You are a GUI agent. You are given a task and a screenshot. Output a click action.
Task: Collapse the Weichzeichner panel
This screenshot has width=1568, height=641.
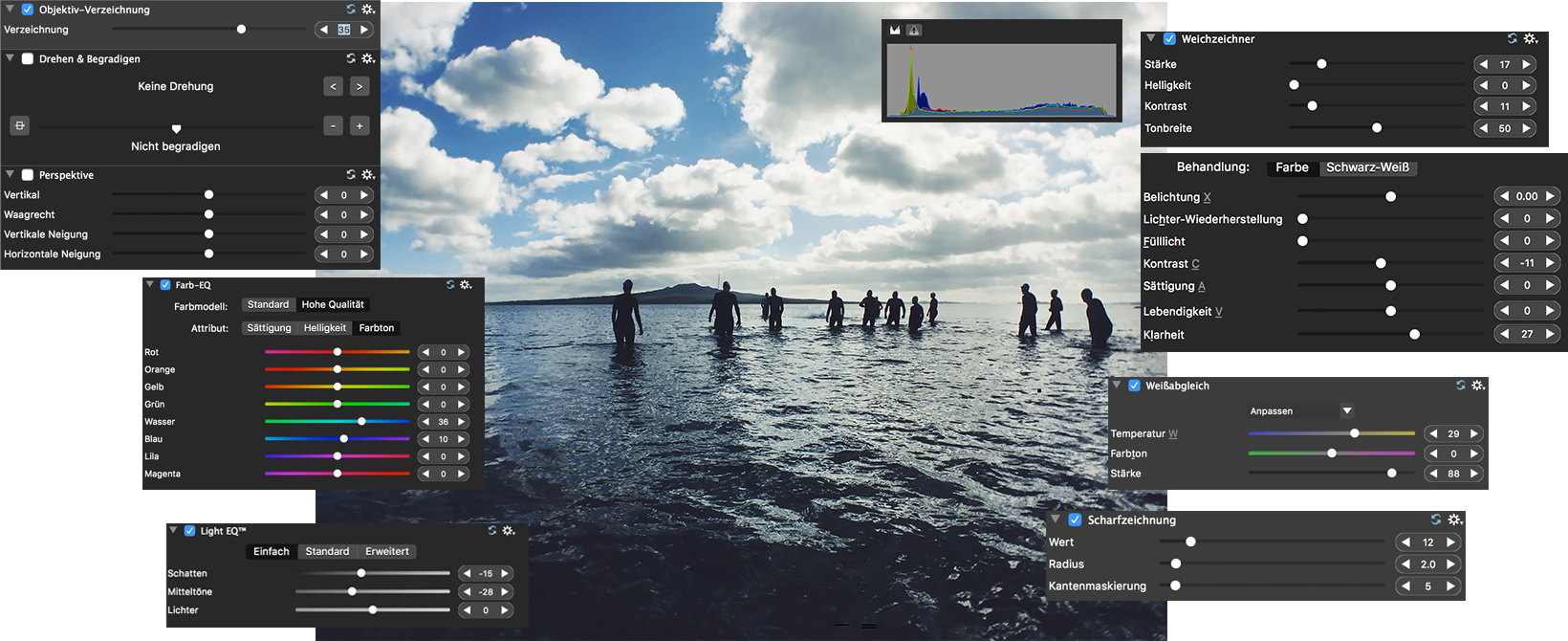1151,39
